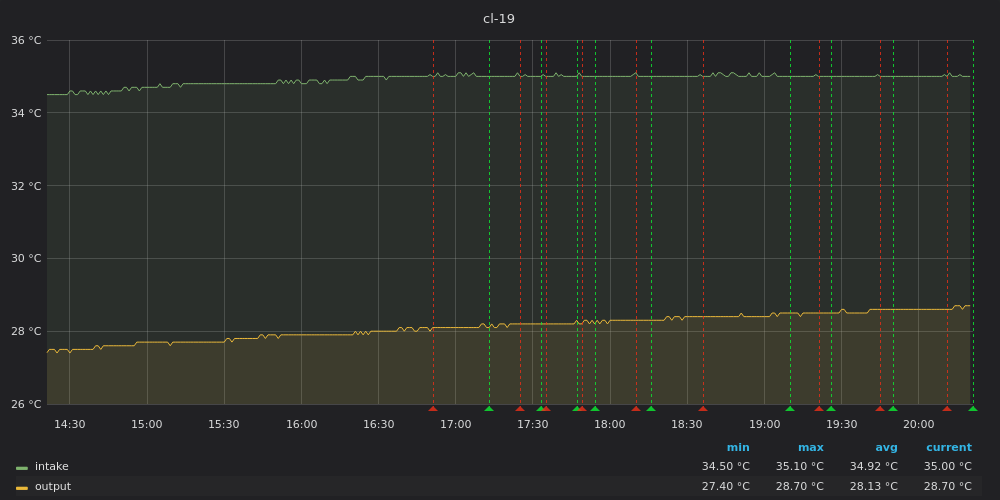The image size is (1000, 500).
Task: Open the cl-19 panel title menu
Action: click(498, 19)
